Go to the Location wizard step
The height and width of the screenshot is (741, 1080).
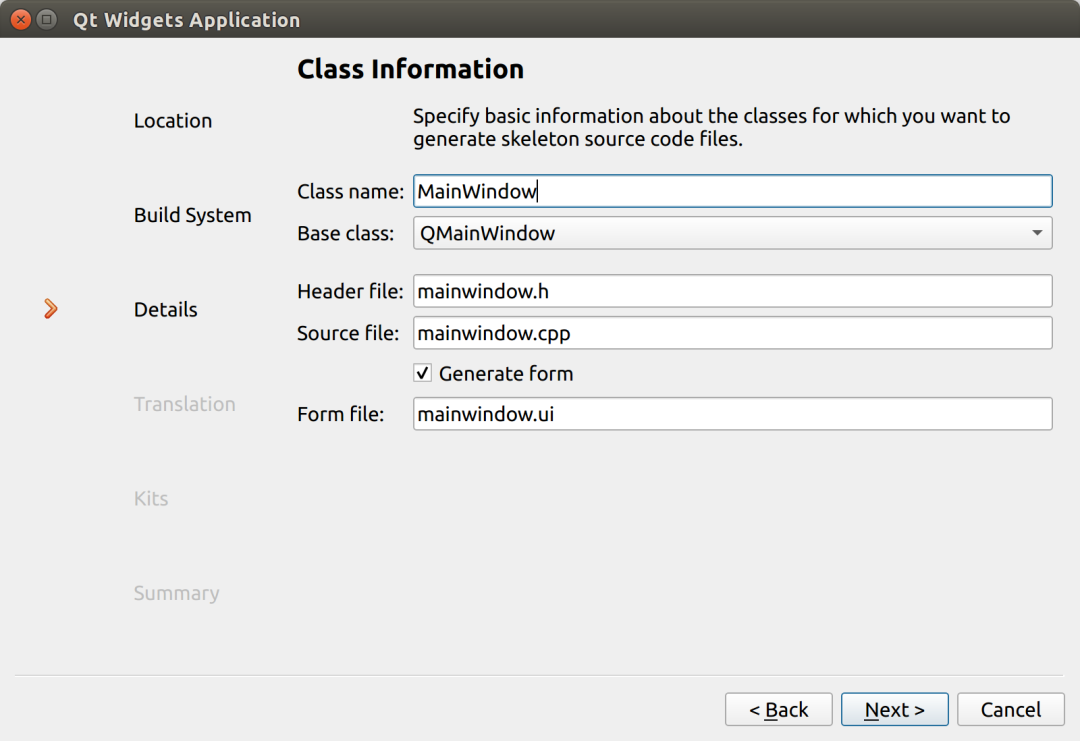(173, 121)
